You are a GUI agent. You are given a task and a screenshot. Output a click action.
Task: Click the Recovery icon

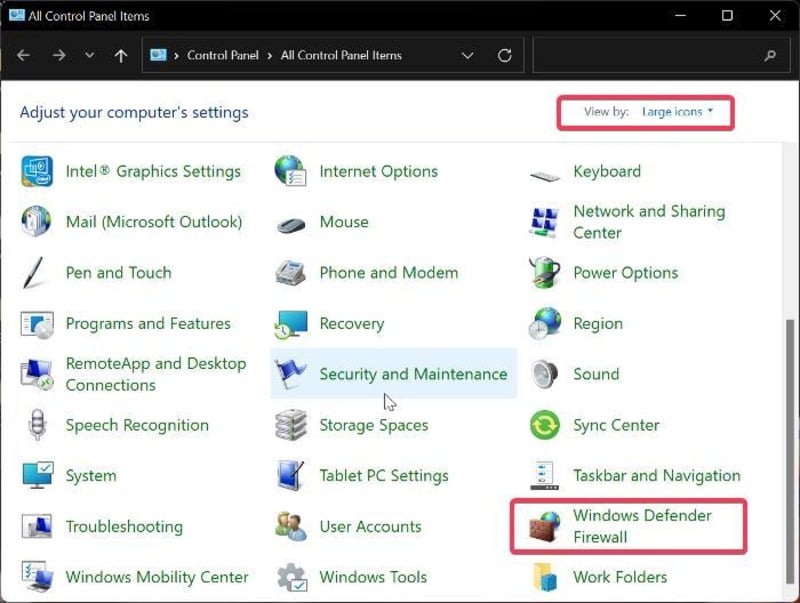291,324
